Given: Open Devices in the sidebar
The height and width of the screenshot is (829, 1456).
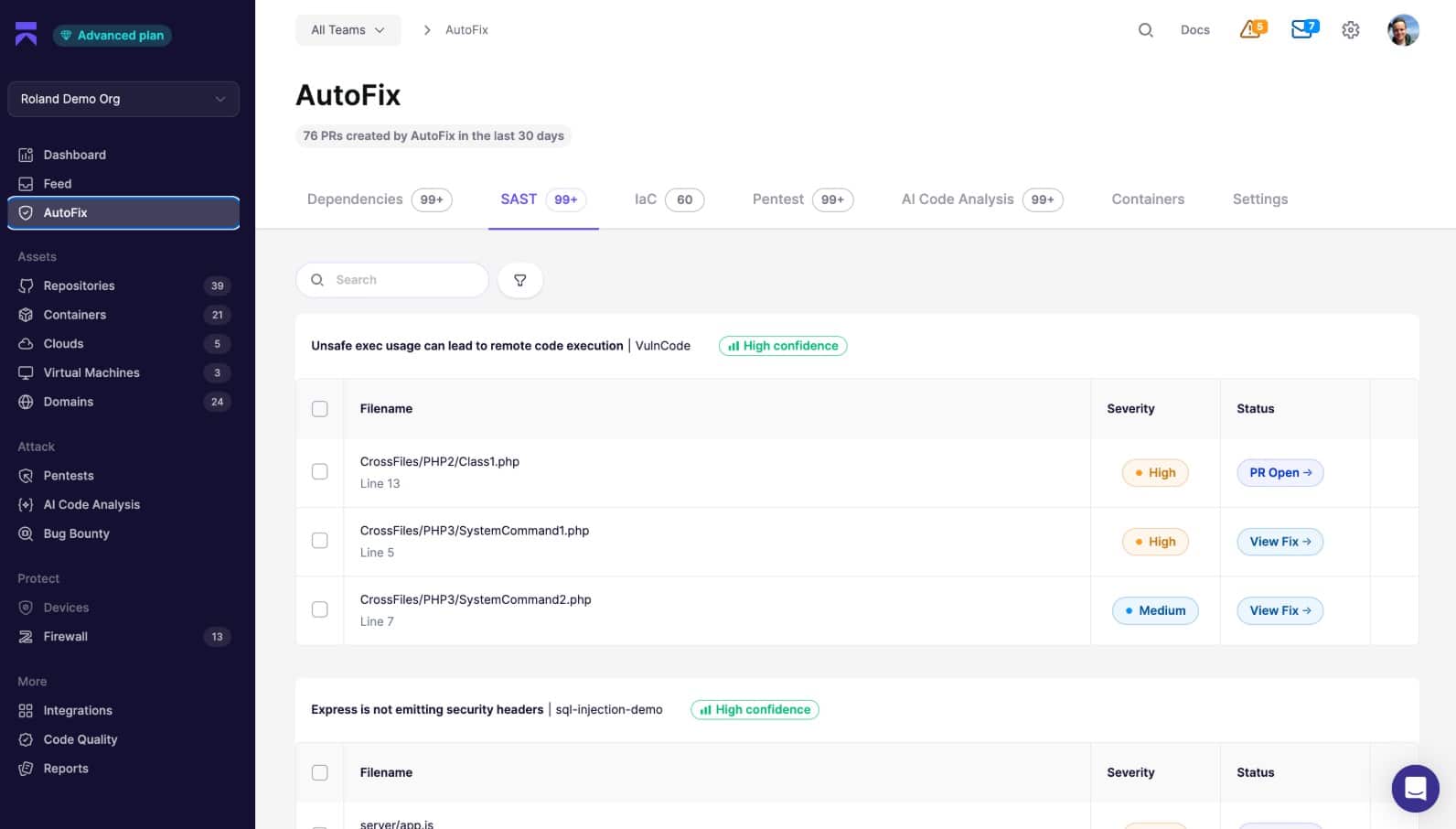Looking at the screenshot, I should pos(123,608).
